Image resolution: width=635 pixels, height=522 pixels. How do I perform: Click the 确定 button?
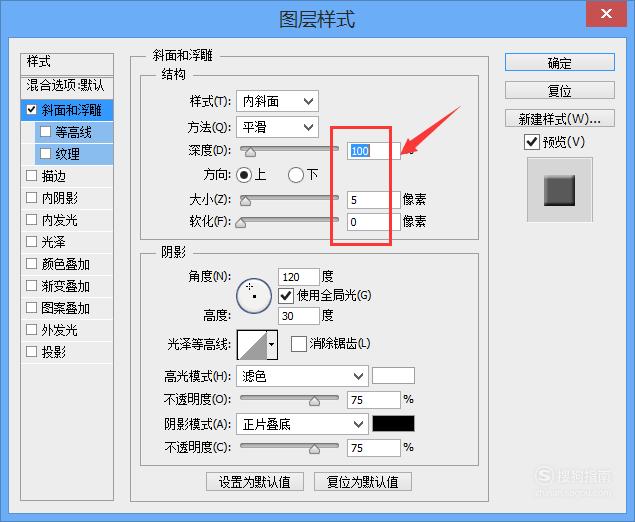pos(560,63)
